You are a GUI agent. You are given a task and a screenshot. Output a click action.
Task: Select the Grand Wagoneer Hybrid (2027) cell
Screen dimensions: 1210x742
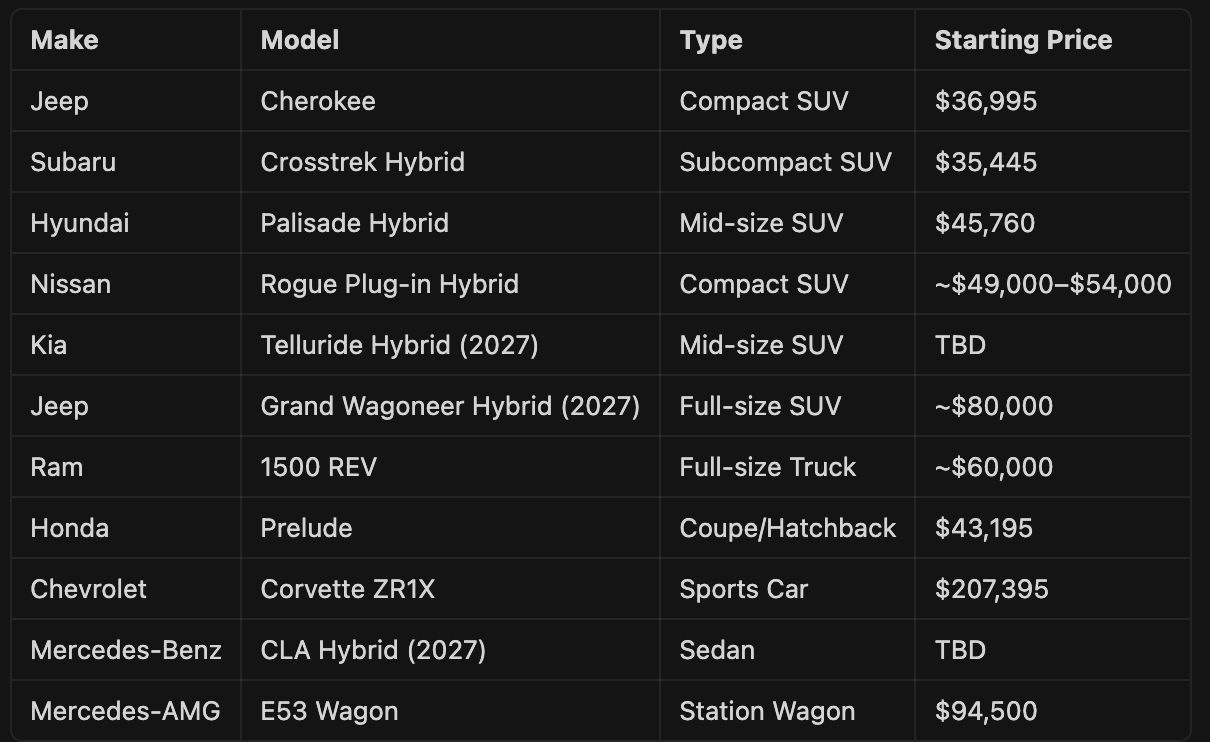pos(450,406)
